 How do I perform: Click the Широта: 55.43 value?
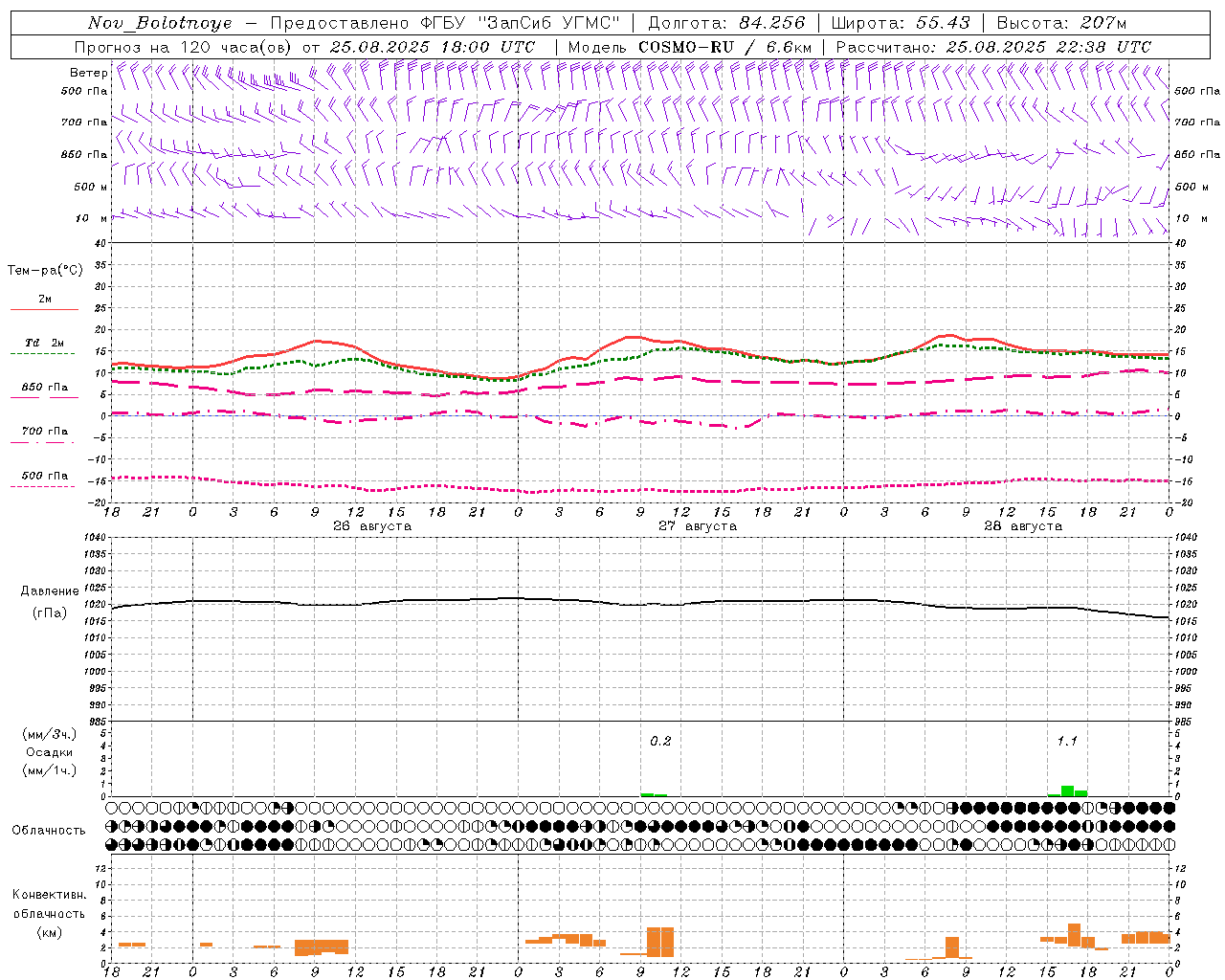click(x=901, y=23)
